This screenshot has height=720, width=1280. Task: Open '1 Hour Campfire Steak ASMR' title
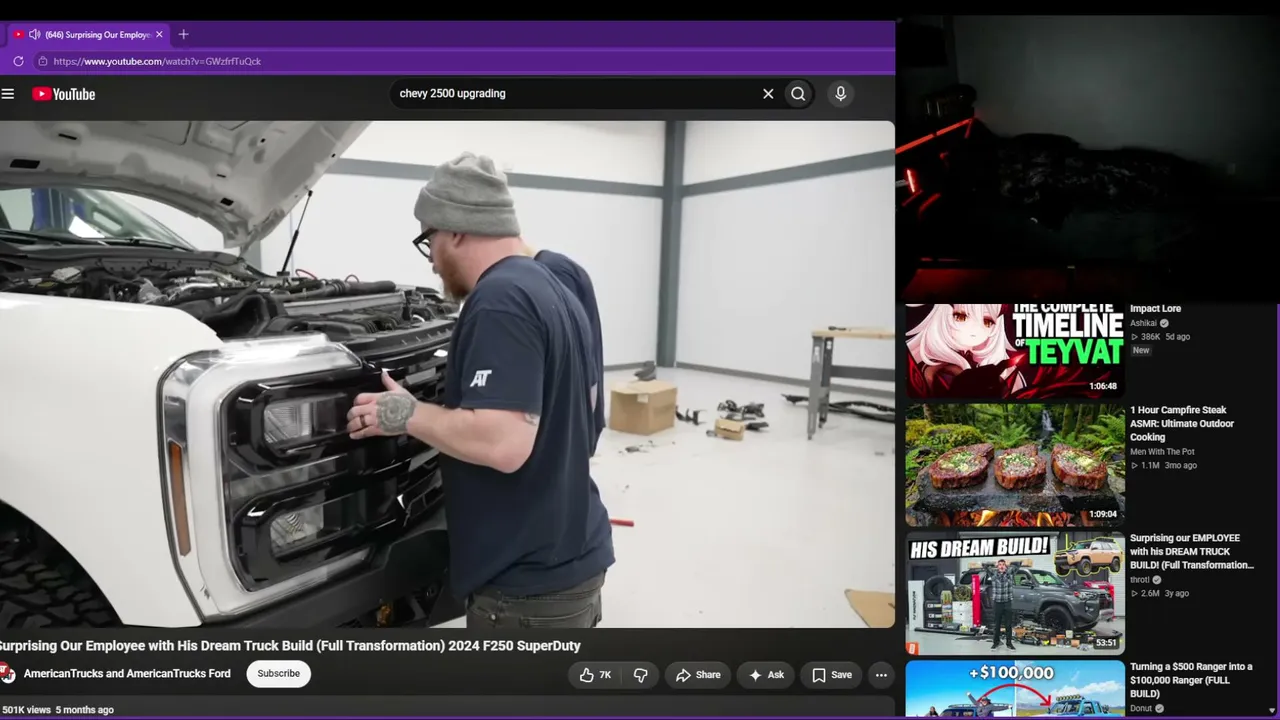pos(1182,424)
